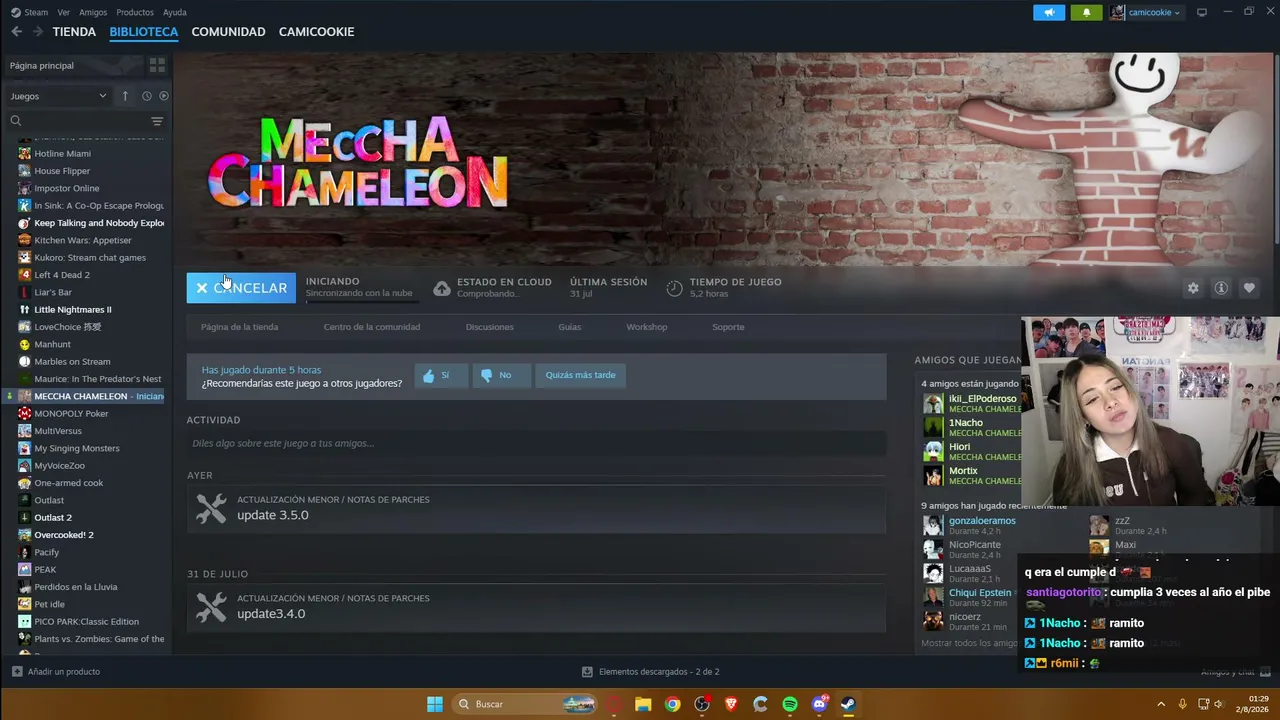This screenshot has width=1280, height=720.
Task: Open Steam announcements megaphone button
Action: click(x=1049, y=13)
